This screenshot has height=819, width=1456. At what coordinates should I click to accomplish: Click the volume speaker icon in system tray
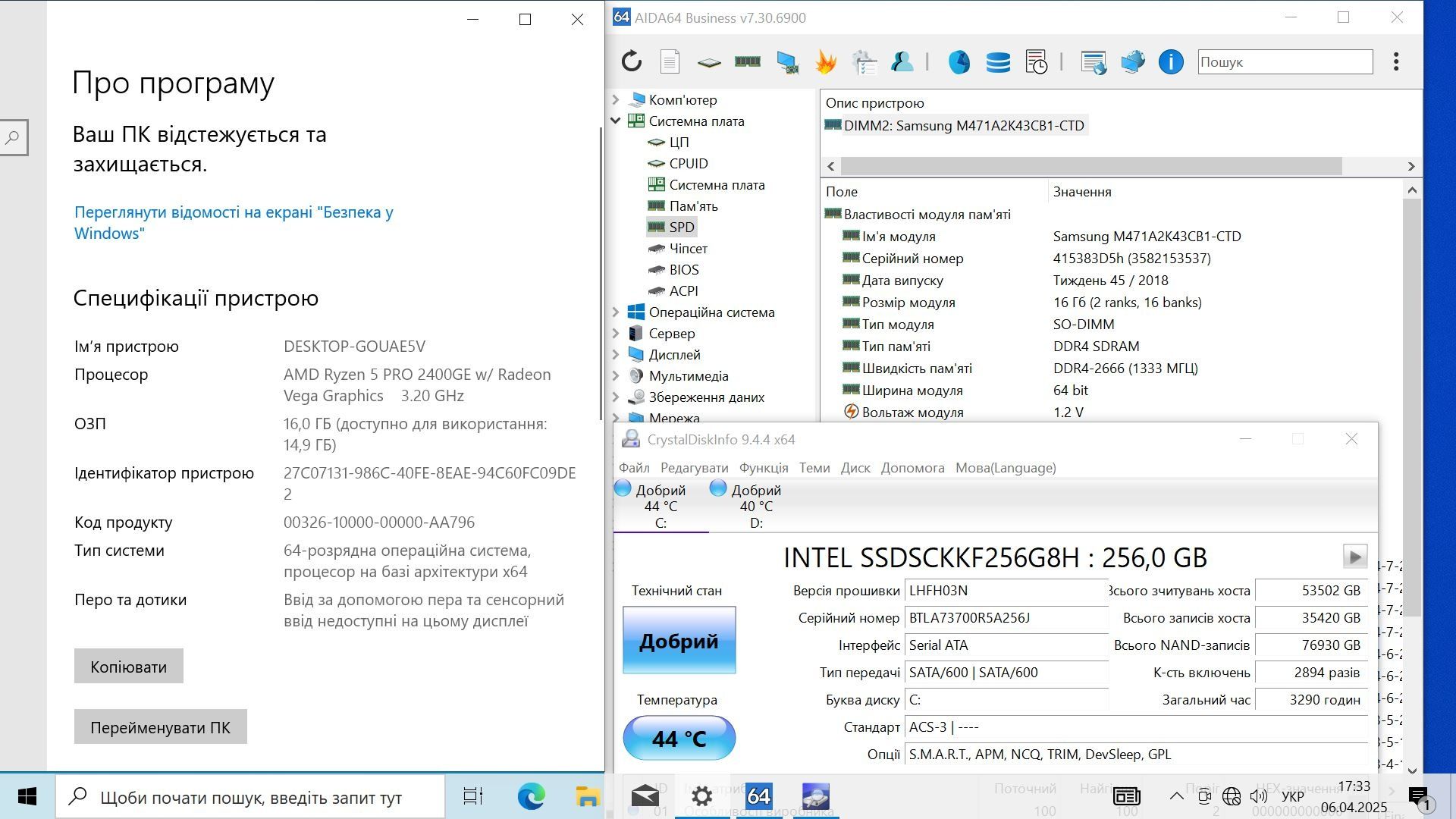click(1259, 796)
